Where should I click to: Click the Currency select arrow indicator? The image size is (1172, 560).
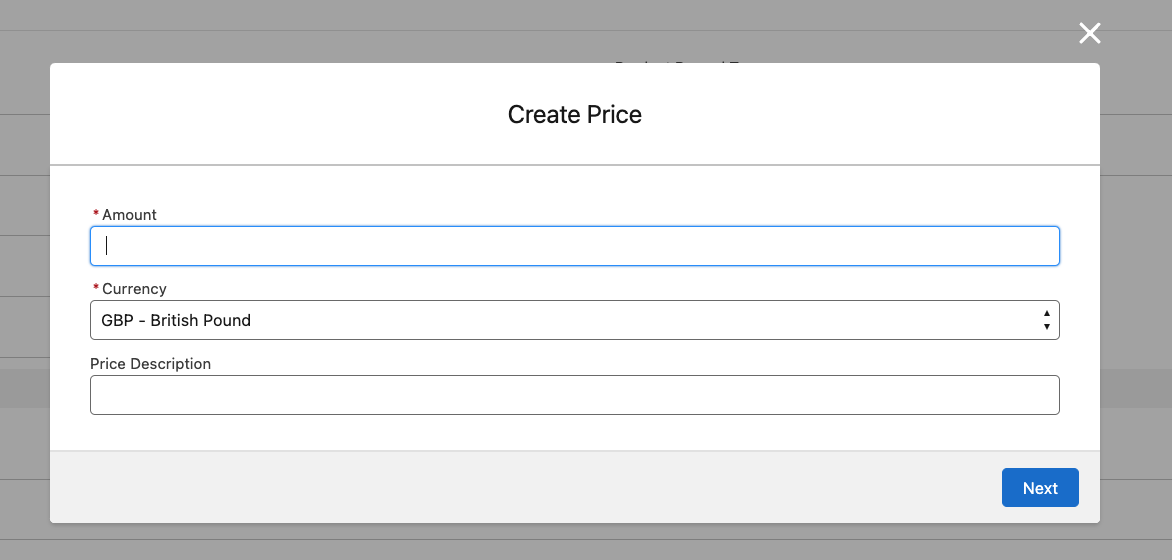1046,320
